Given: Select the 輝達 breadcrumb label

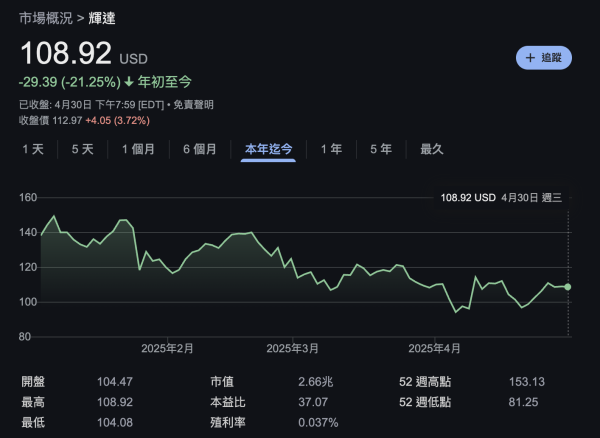Looking at the screenshot, I should click(x=102, y=18).
